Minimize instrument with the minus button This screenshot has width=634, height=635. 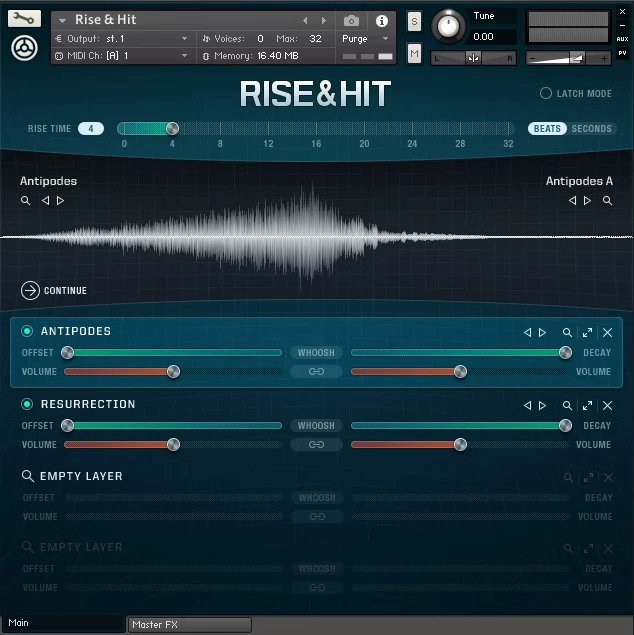622,26
